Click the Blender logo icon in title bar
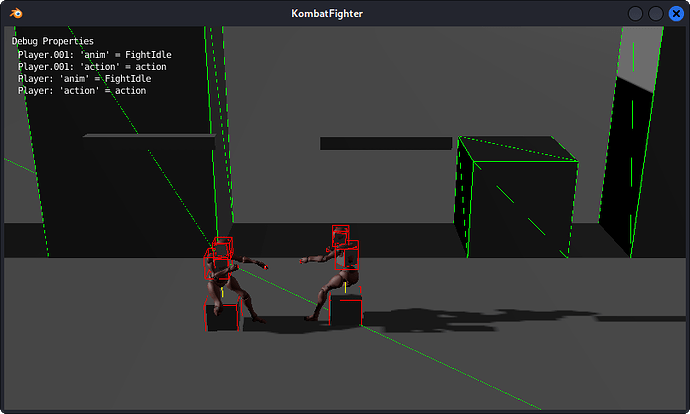 coord(16,13)
